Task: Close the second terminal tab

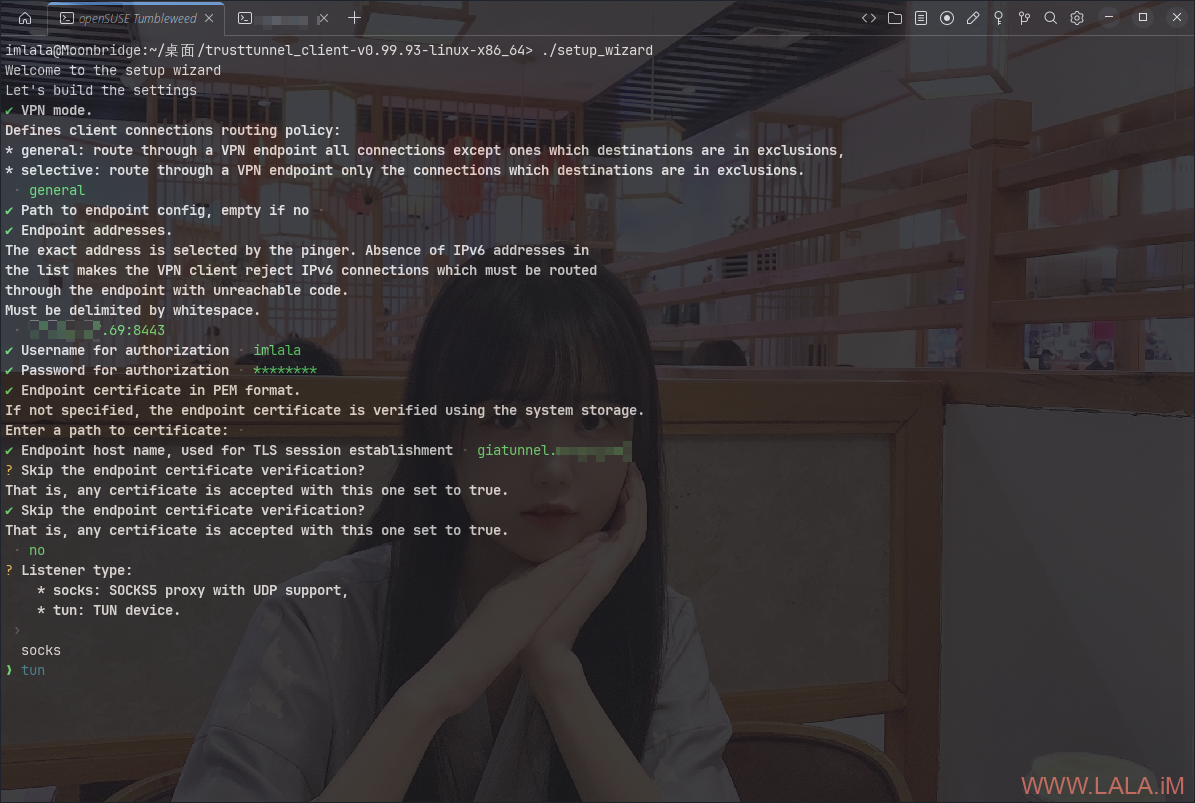Action: 322,18
